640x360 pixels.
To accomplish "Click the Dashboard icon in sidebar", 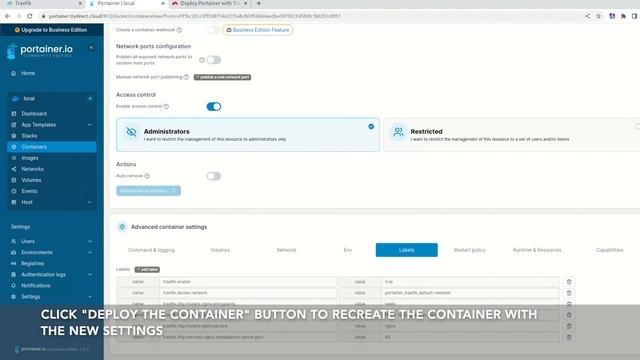I will (13, 113).
